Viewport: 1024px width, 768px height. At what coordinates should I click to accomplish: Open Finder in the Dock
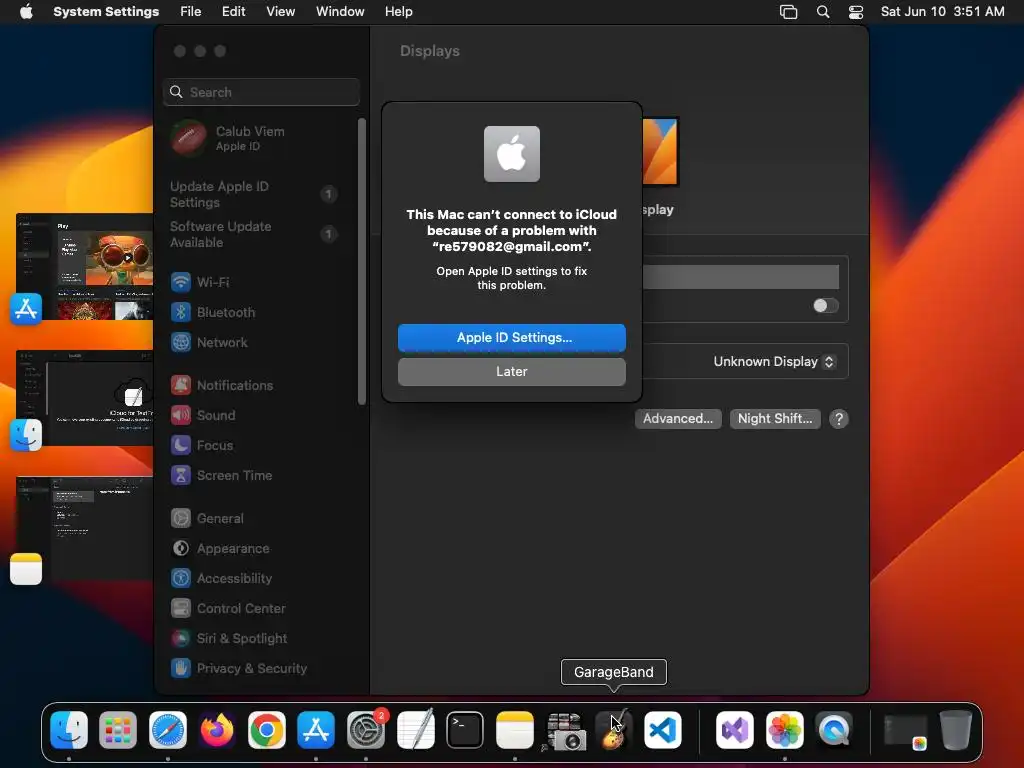pyautogui.click(x=69, y=729)
